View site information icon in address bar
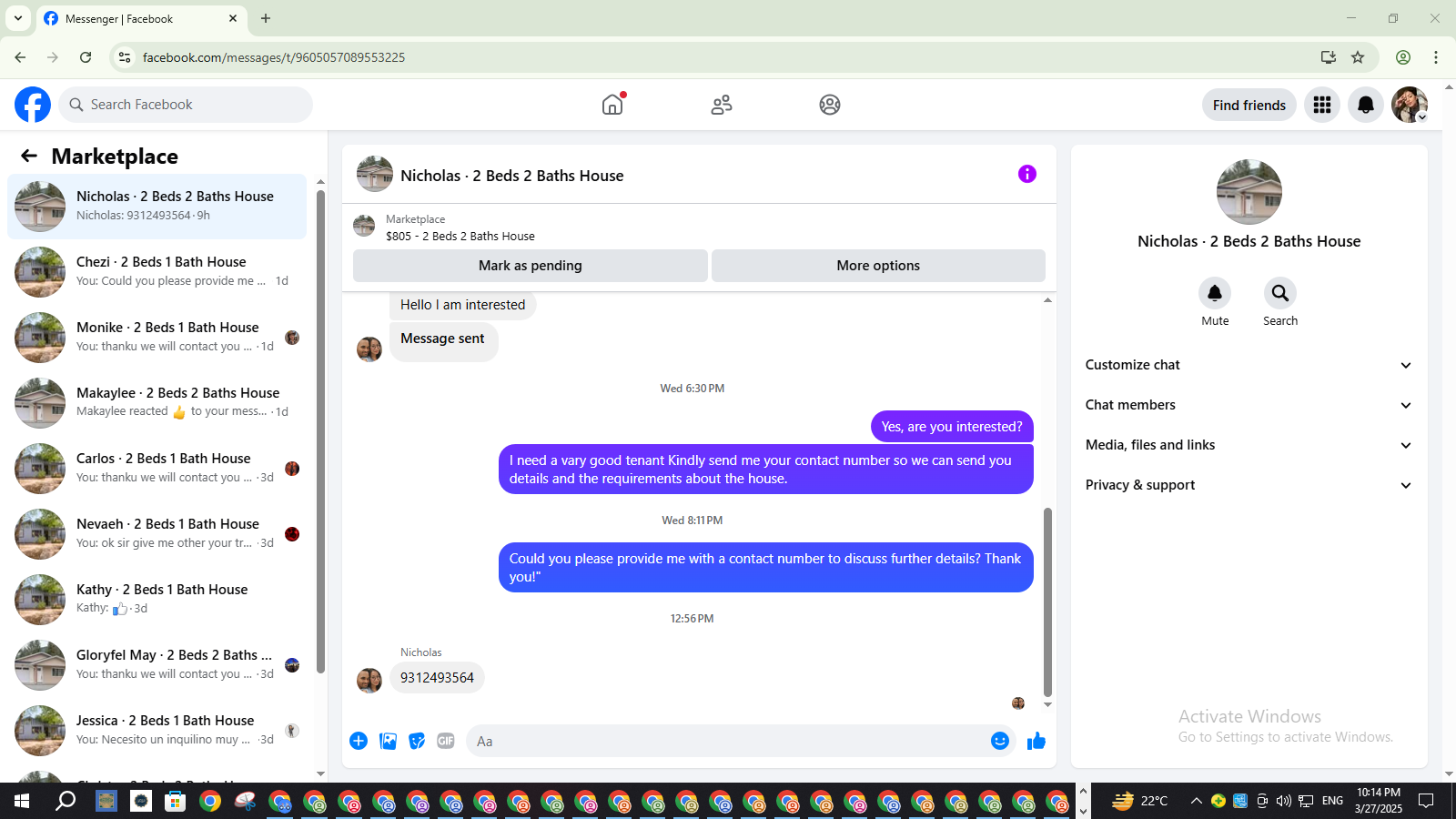Screen dimensions: 1456x819 click(x=125, y=57)
